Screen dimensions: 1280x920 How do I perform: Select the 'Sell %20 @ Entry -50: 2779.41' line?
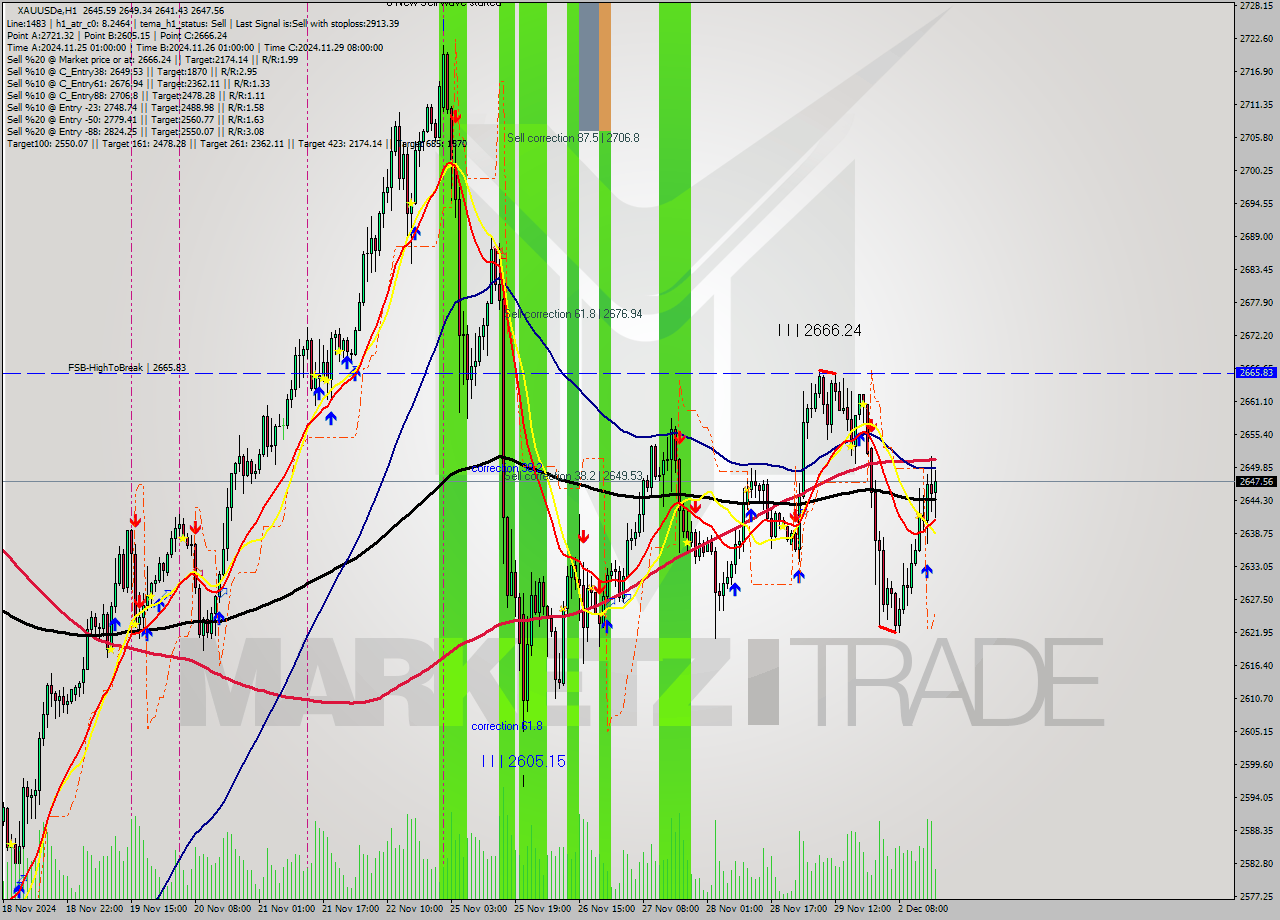point(135,119)
